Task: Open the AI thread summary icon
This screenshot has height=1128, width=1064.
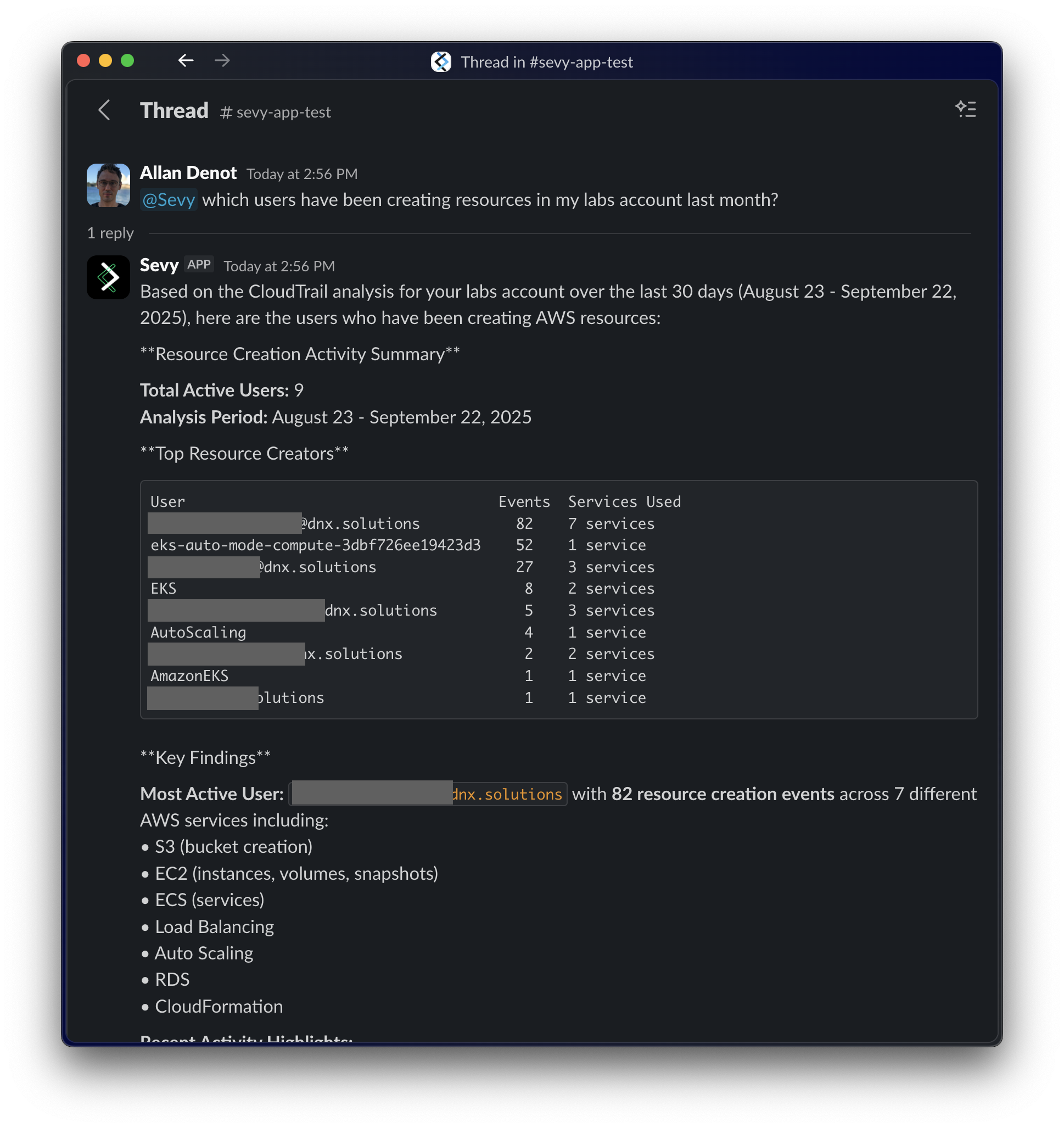Action: 965,109
